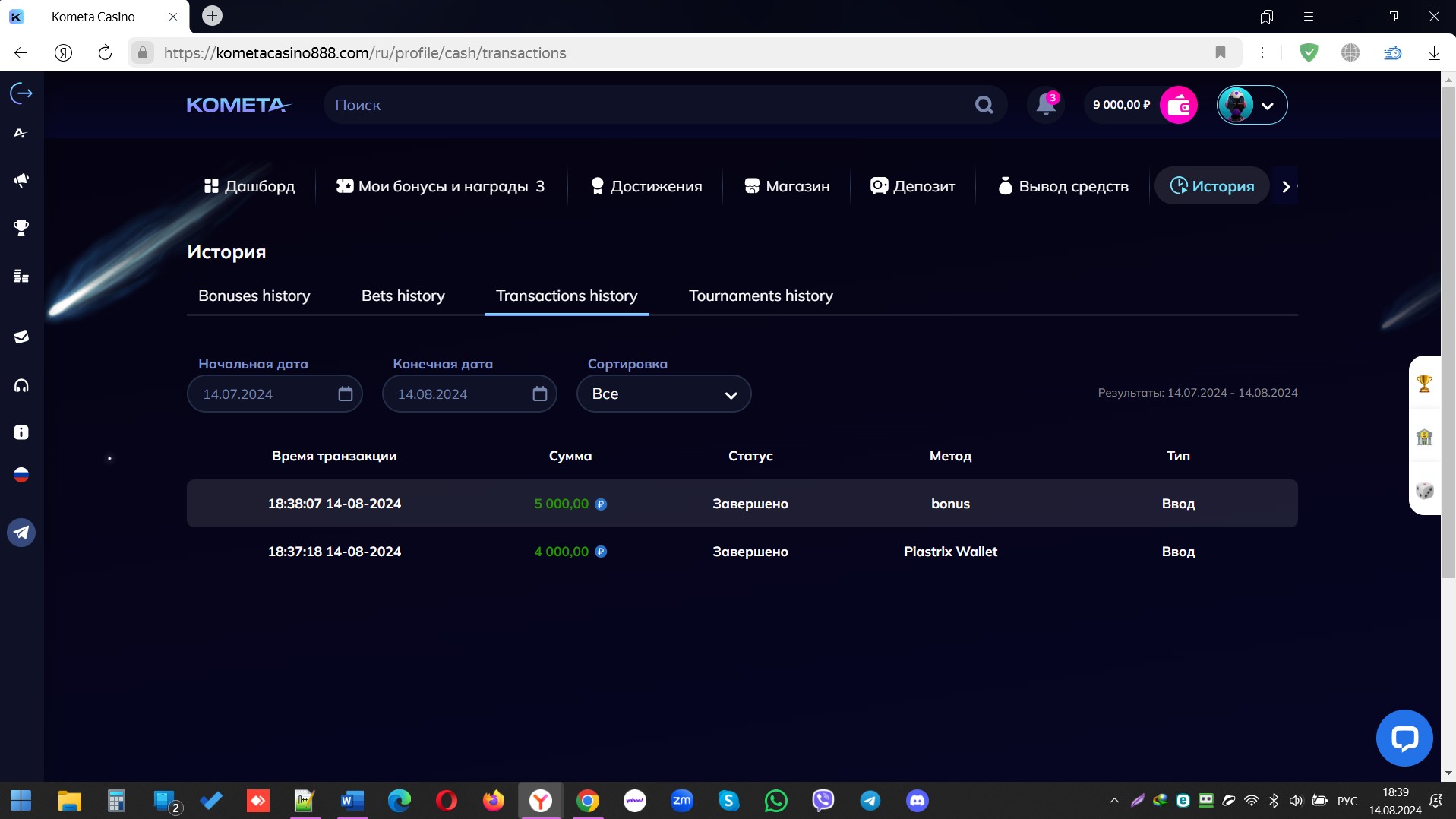Open Chrome from the Windows taskbar
1456x819 pixels.
587,801
